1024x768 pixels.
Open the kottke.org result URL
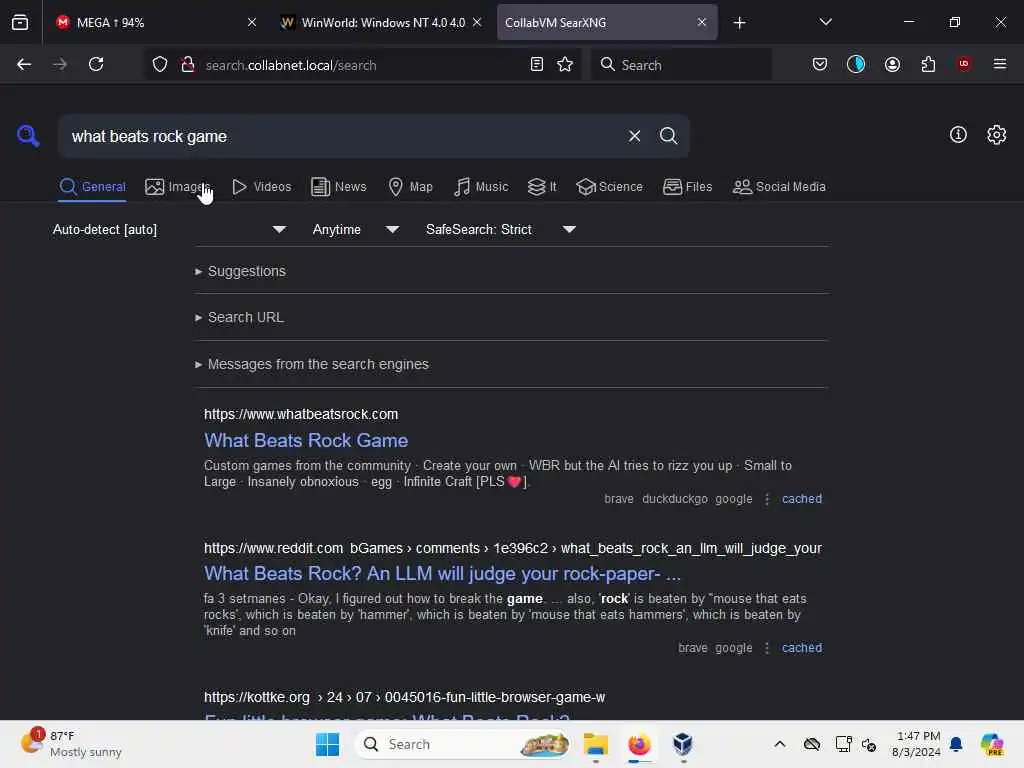click(404, 697)
